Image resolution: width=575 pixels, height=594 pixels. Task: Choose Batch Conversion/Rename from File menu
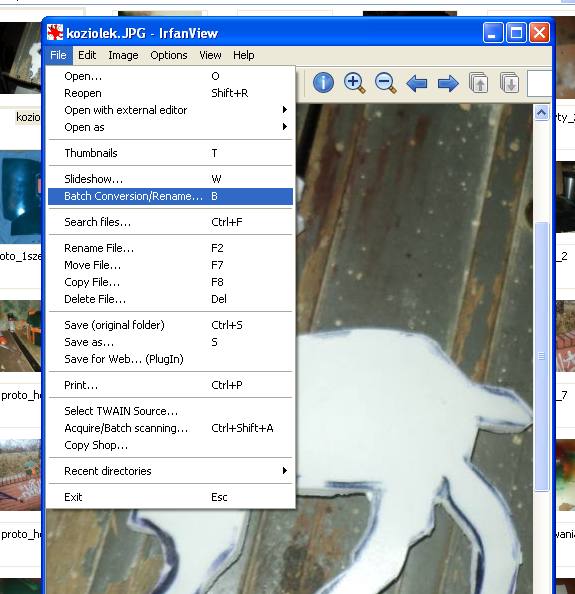(170, 196)
